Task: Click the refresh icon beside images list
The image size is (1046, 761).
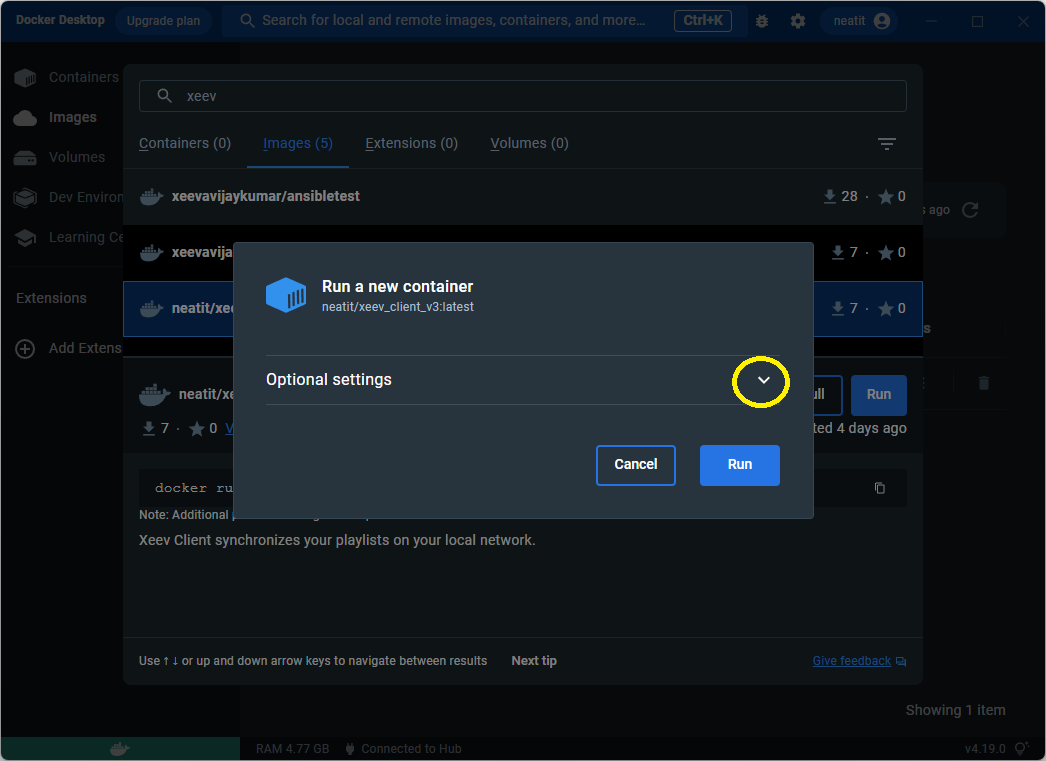Action: pyautogui.click(x=969, y=210)
